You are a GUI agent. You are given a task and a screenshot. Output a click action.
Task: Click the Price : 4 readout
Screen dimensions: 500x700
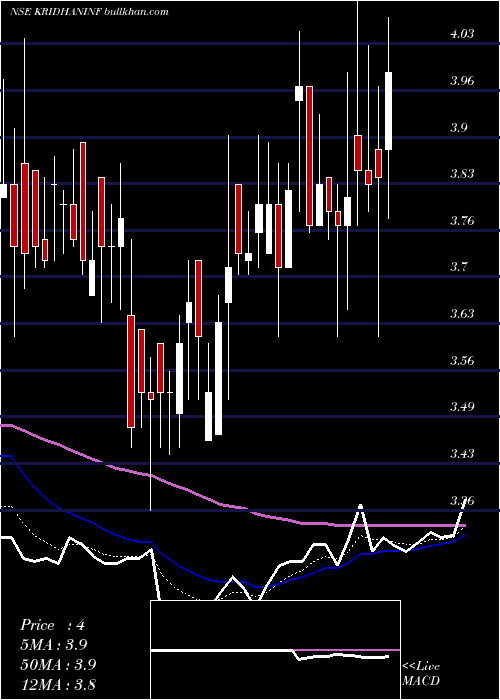pyautogui.click(x=52, y=625)
